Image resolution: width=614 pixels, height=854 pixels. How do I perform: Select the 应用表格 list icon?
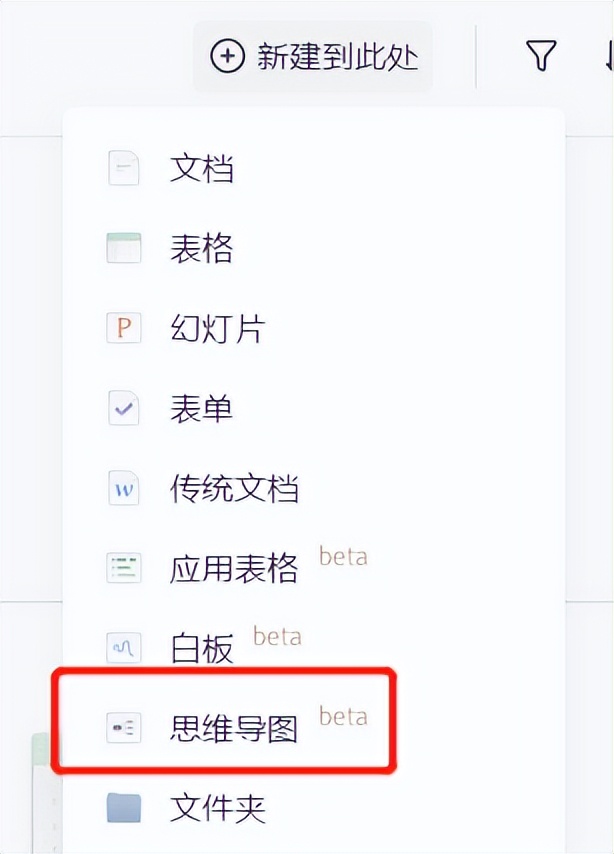point(124,568)
